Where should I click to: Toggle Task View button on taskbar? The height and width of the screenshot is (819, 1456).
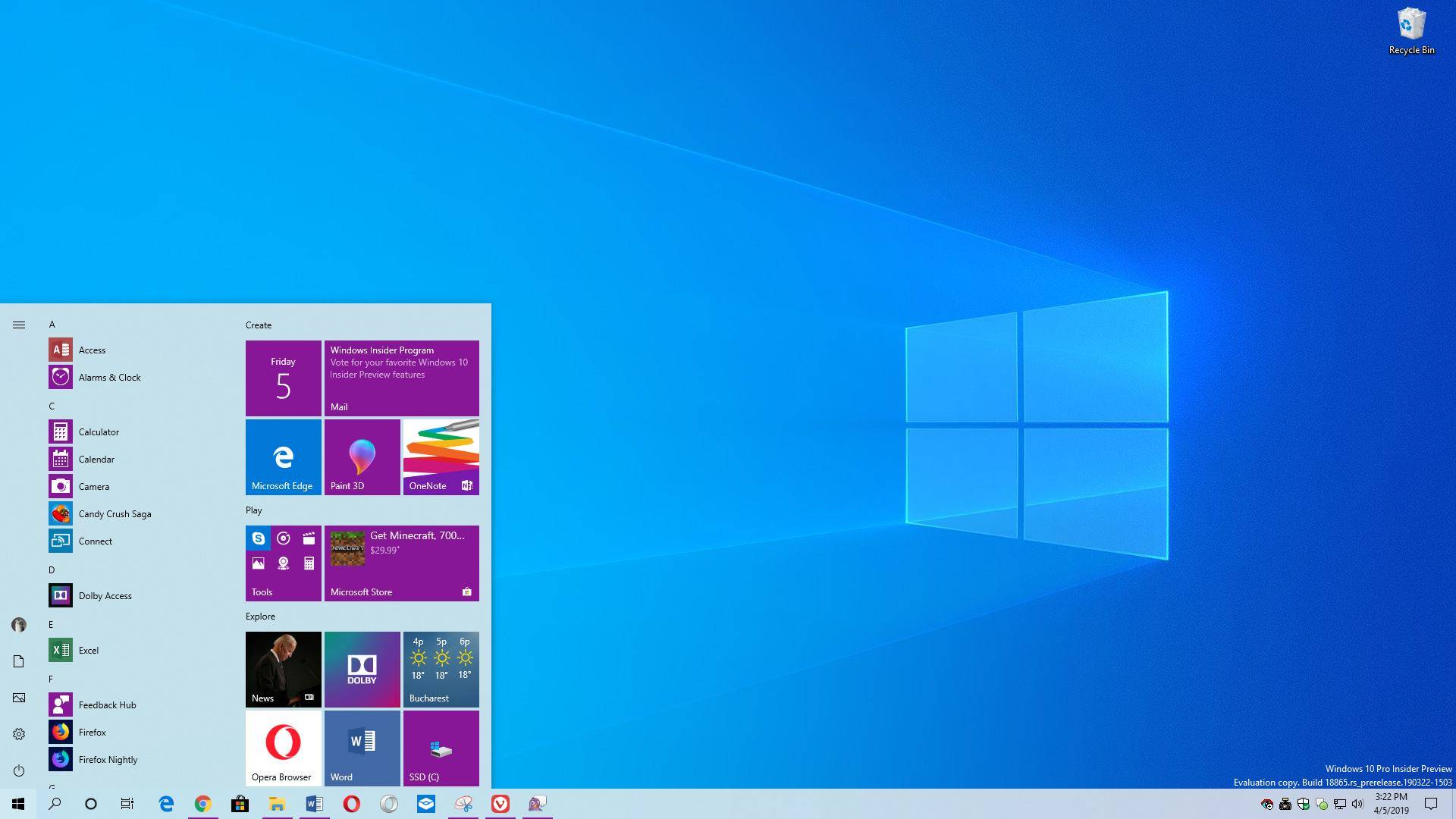point(127,804)
